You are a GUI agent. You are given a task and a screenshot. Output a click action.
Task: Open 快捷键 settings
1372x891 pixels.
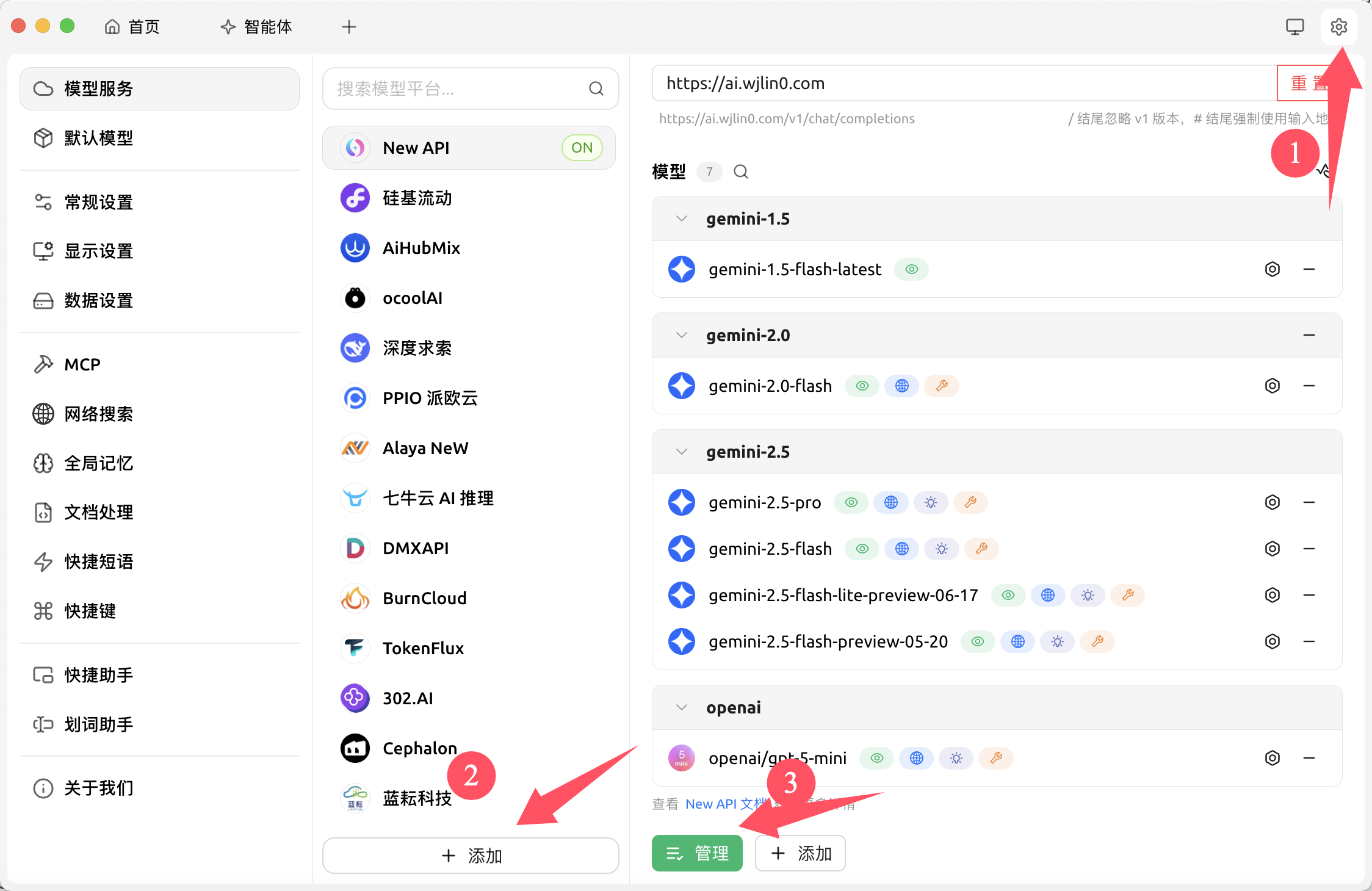[159, 611]
